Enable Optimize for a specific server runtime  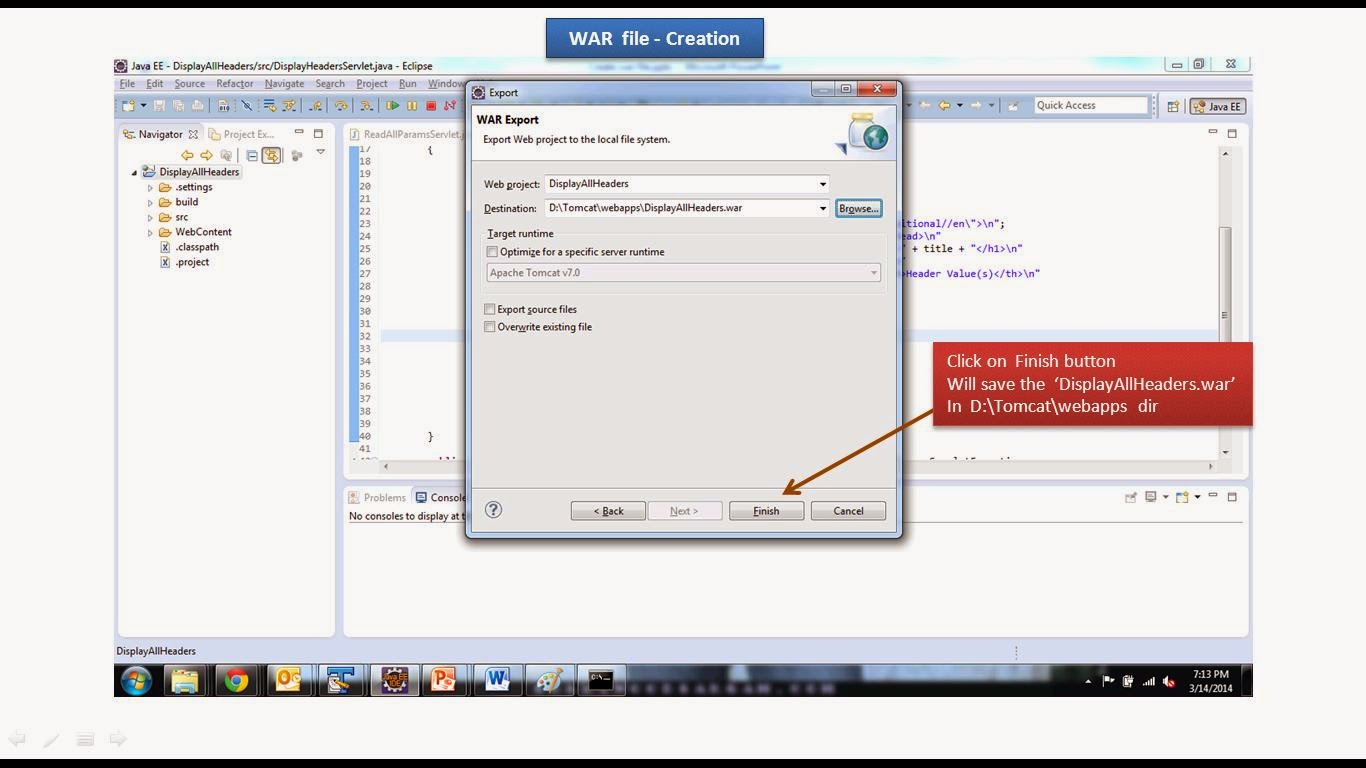[x=491, y=251]
